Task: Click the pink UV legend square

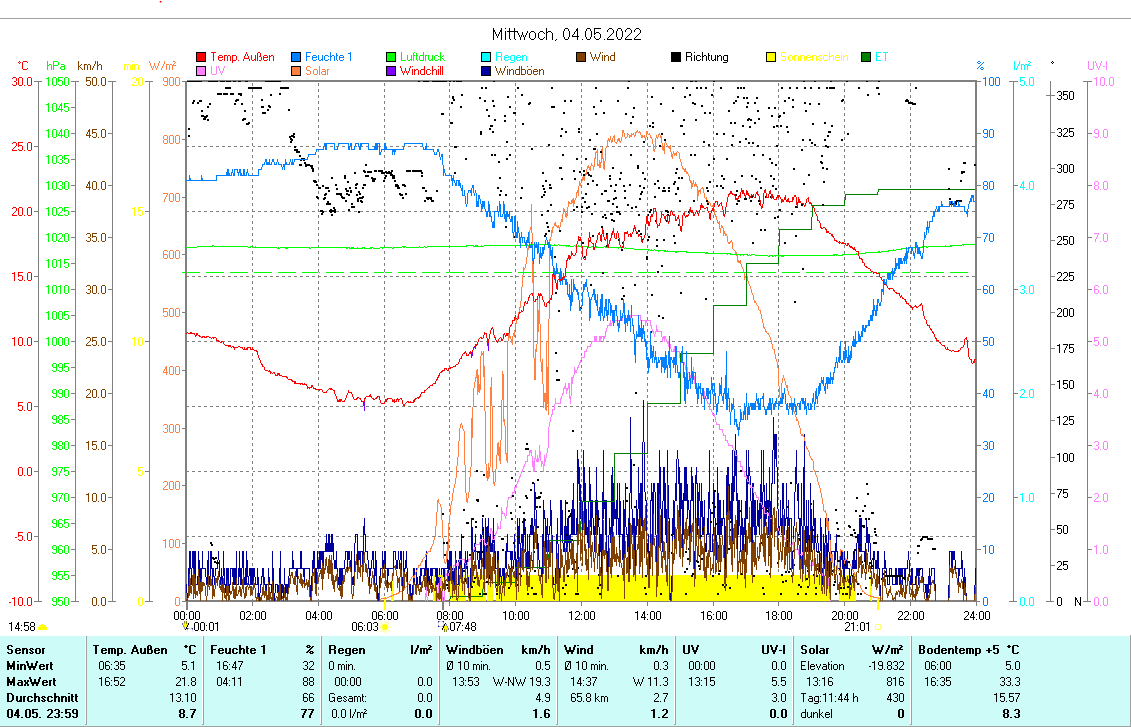Action: (201, 72)
